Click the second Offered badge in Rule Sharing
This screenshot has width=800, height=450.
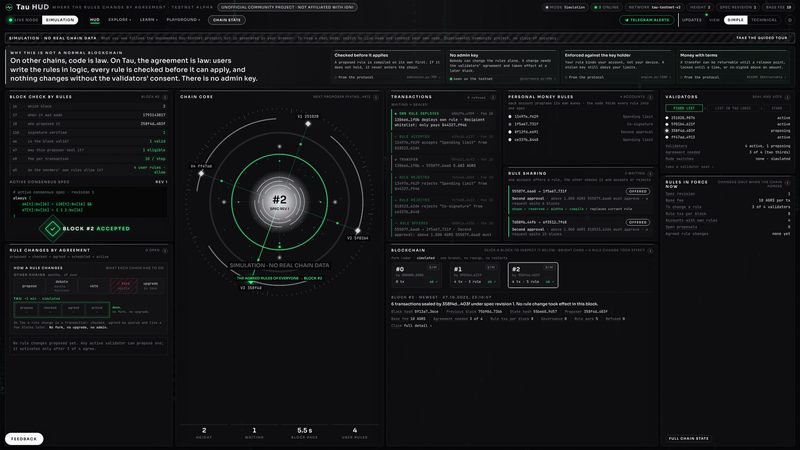click(637, 222)
